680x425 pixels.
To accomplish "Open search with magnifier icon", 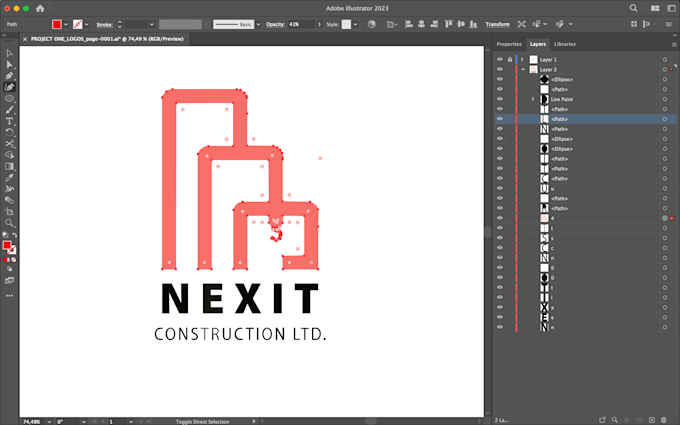I will (x=633, y=8).
